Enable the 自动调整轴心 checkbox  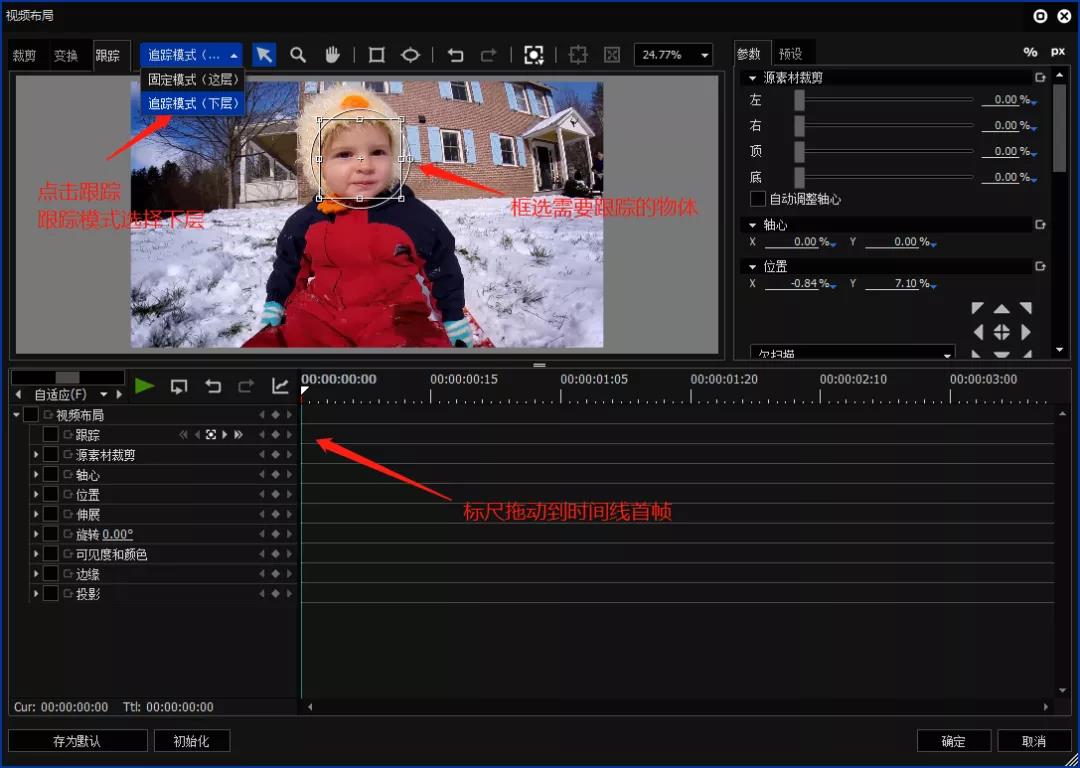(758, 199)
